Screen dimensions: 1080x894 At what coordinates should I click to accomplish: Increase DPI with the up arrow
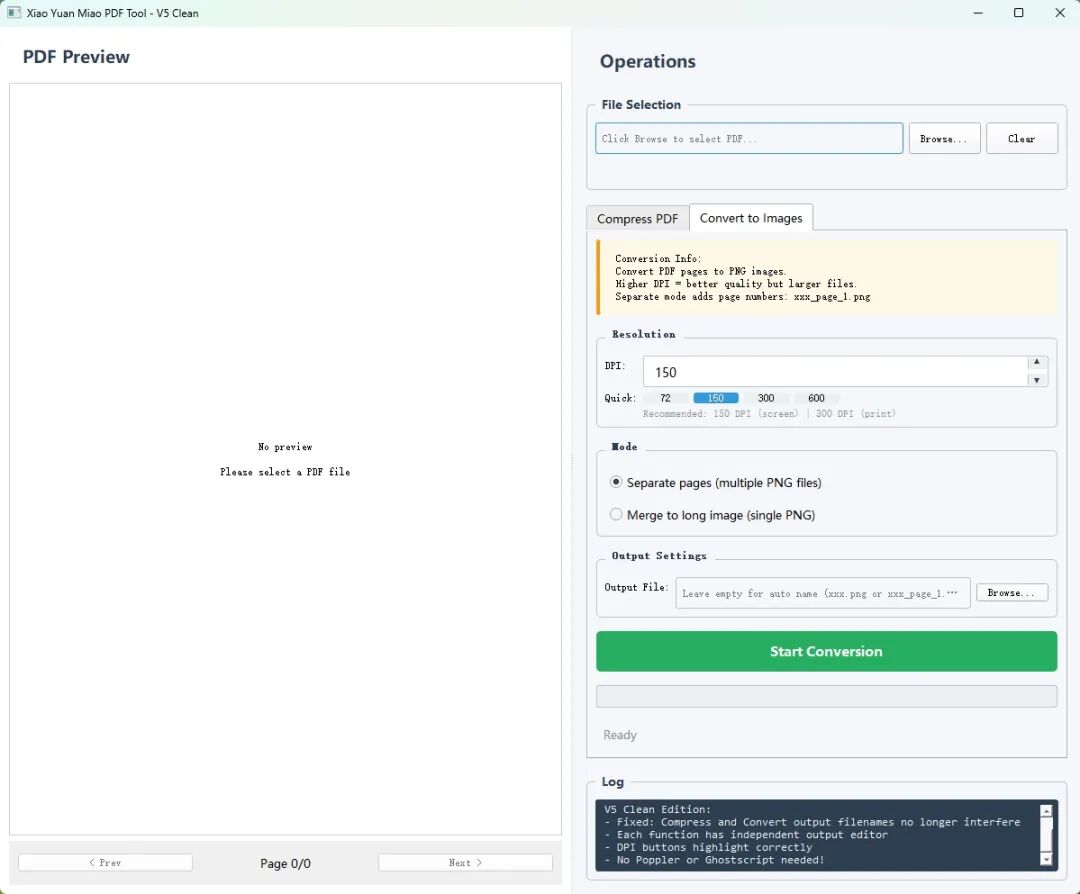click(1037, 362)
